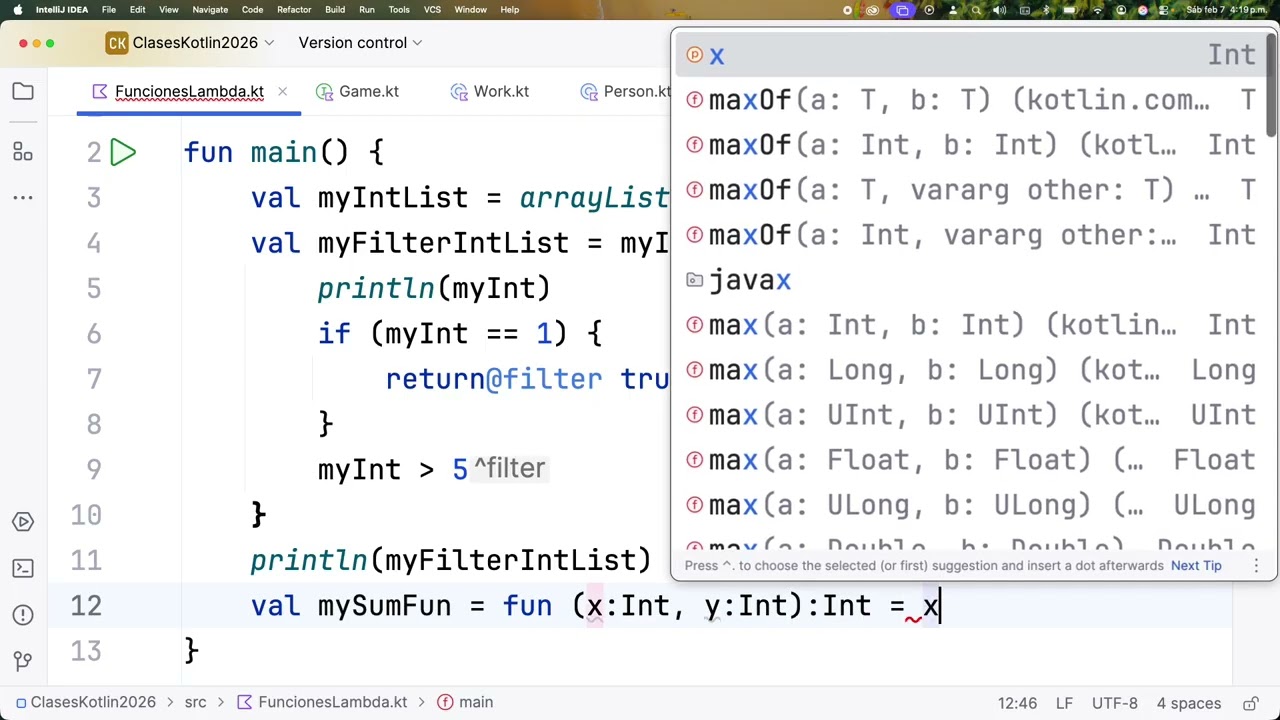
Task: Open the Navigate menu
Action: (x=210, y=10)
